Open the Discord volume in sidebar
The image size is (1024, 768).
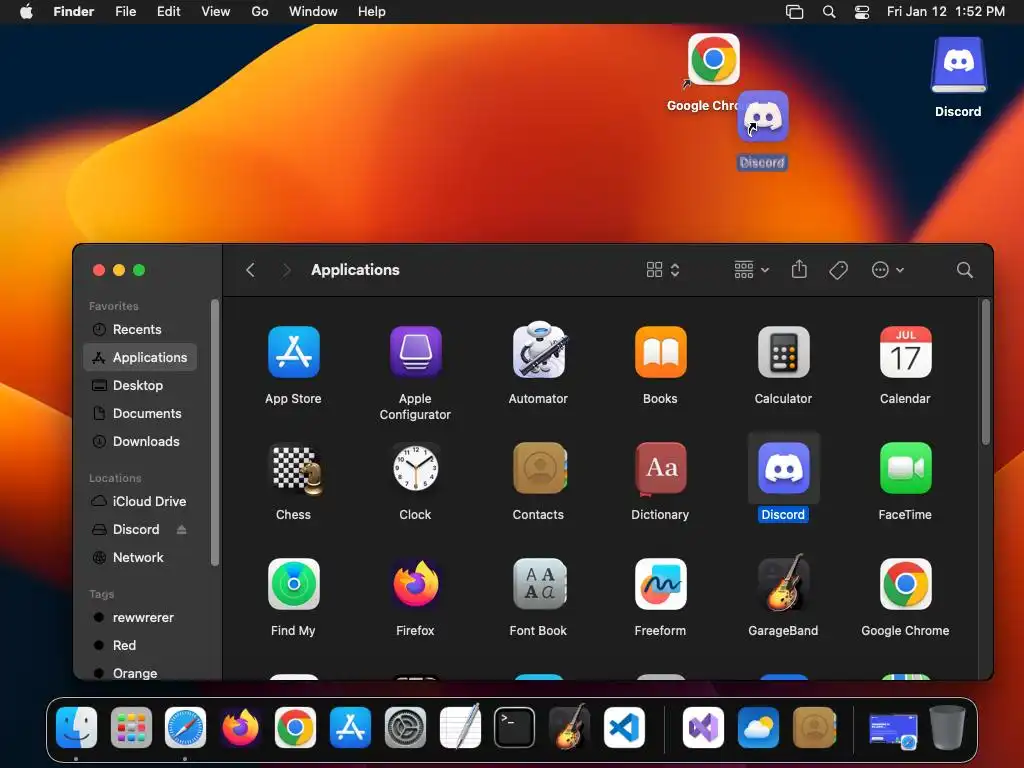[136, 530]
